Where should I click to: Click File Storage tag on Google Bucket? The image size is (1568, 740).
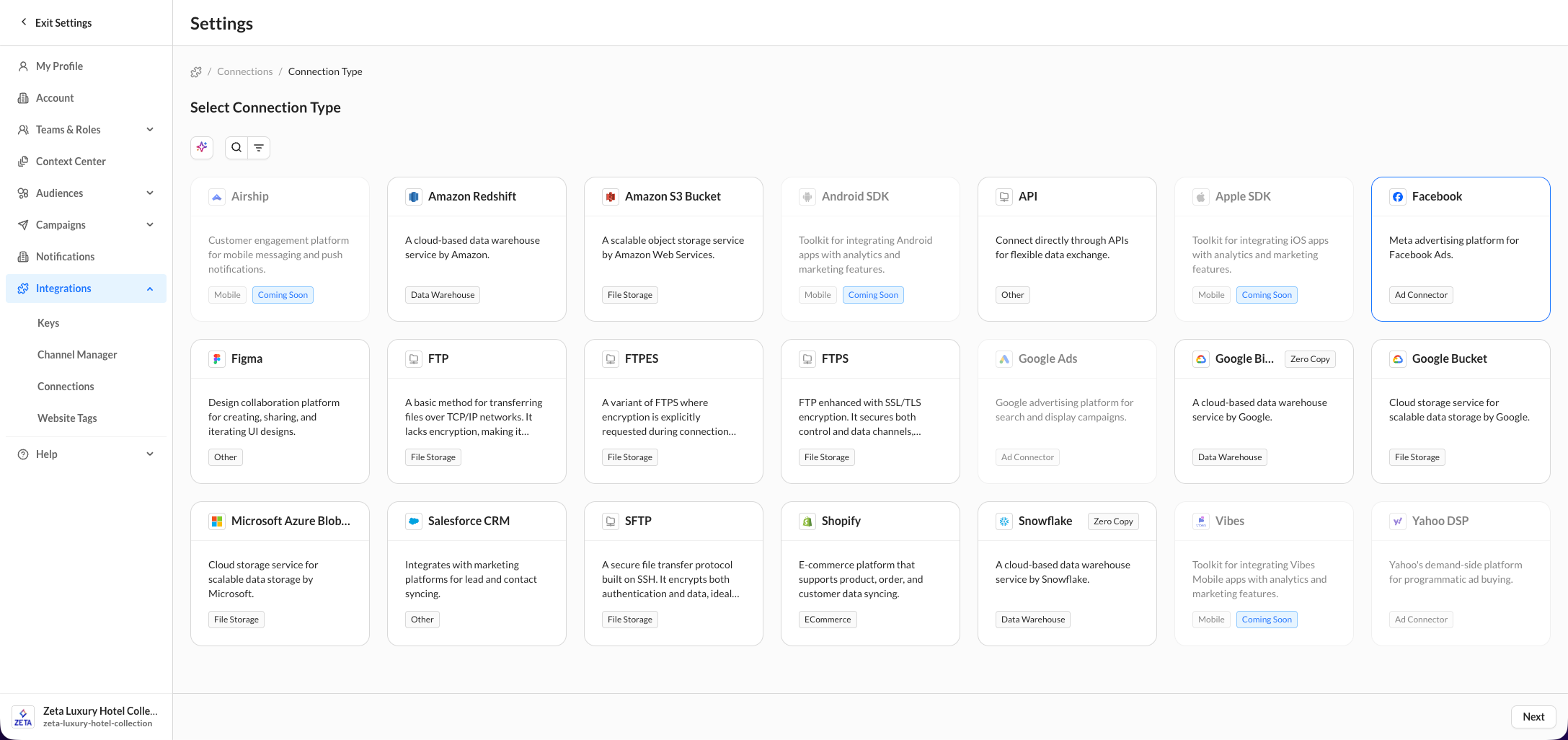pyautogui.click(x=1417, y=457)
